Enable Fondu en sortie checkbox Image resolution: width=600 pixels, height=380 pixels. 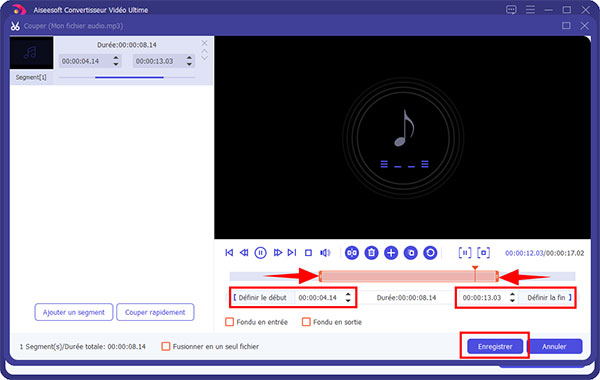click(306, 322)
